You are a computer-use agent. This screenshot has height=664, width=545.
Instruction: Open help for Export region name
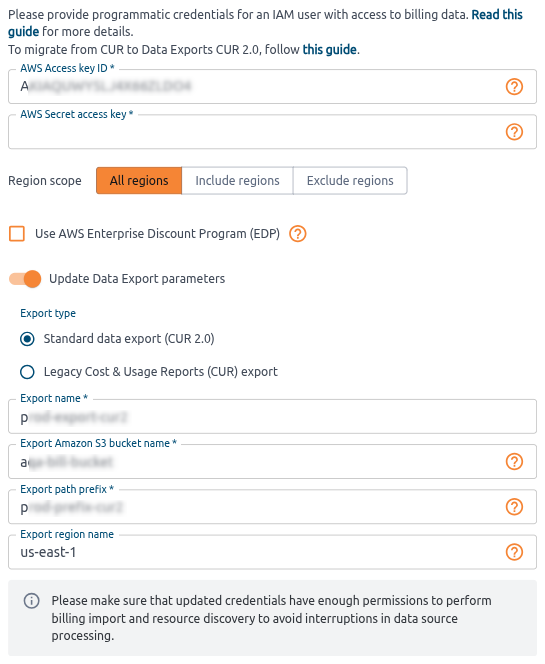[x=514, y=552]
